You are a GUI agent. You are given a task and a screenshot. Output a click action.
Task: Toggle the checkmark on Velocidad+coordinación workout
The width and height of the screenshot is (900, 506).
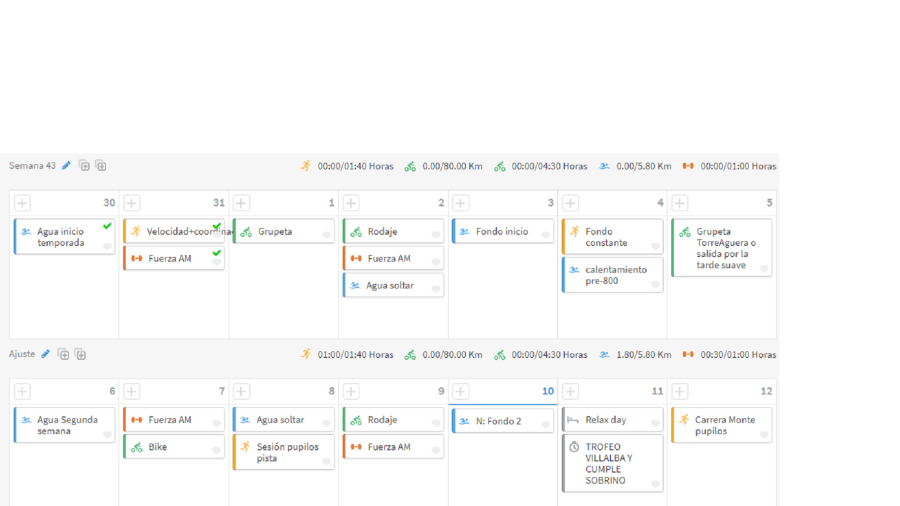[x=216, y=226]
